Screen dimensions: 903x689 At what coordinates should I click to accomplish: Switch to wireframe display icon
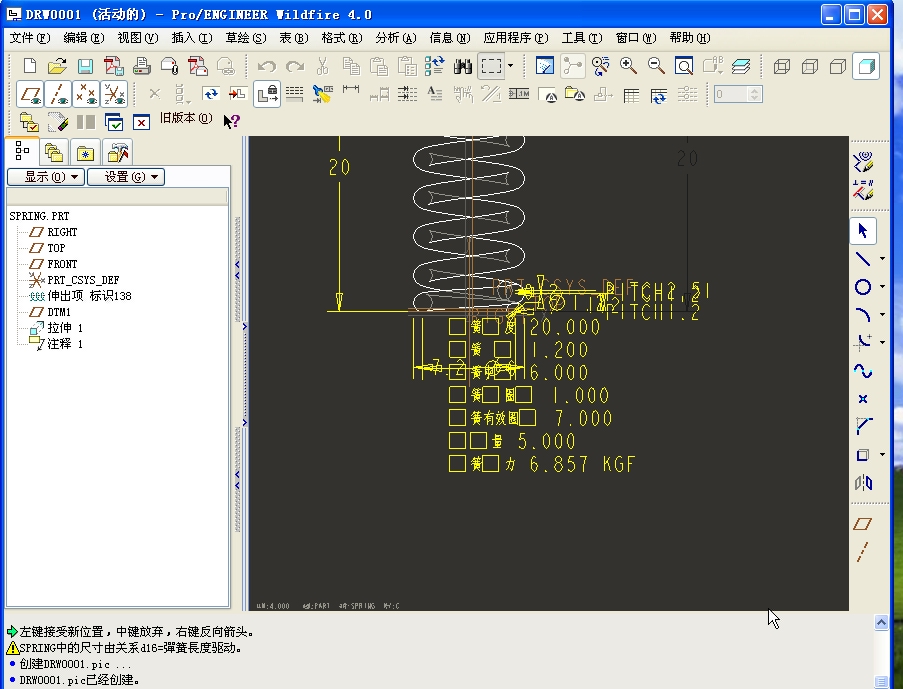[781, 66]
